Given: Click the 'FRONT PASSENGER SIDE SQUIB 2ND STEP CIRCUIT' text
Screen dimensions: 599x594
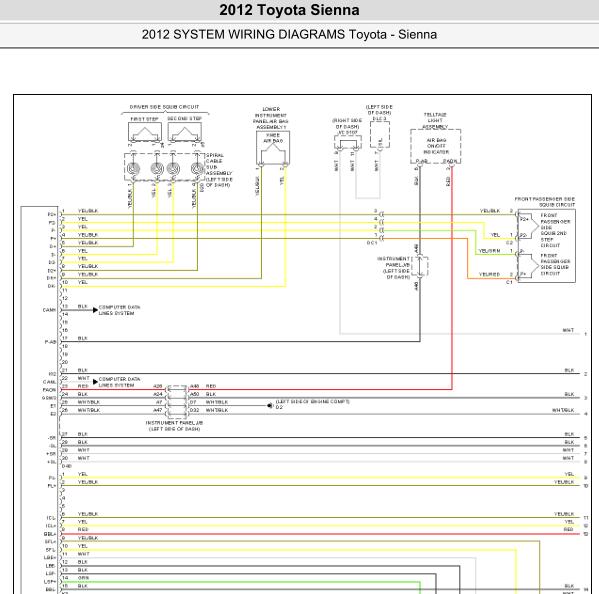Looking at the screenshot, I should 555,230.
